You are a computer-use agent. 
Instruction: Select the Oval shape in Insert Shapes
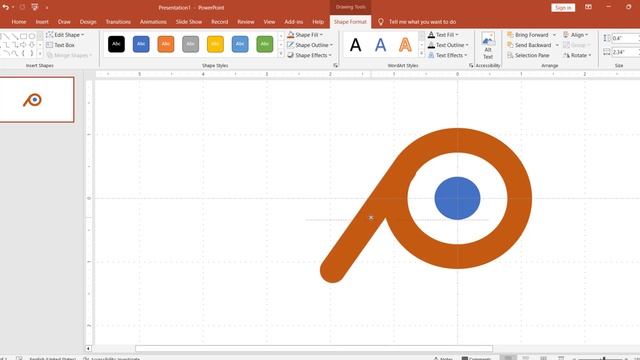[x=32, y=37]
